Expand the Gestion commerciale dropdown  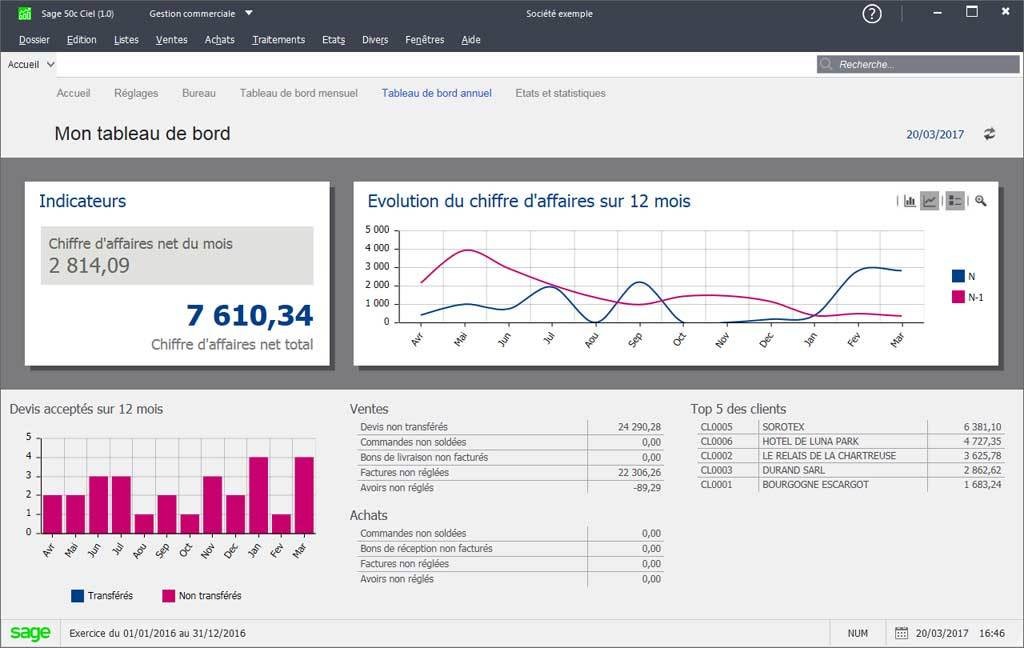click(x=248, y=14)
